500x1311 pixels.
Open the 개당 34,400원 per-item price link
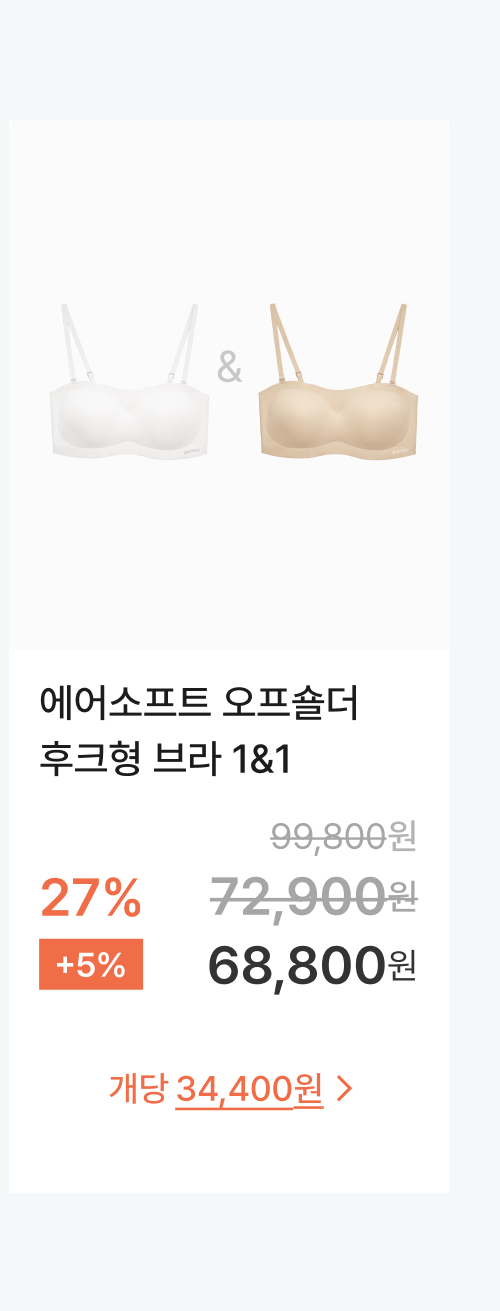tap(231, 1088)
